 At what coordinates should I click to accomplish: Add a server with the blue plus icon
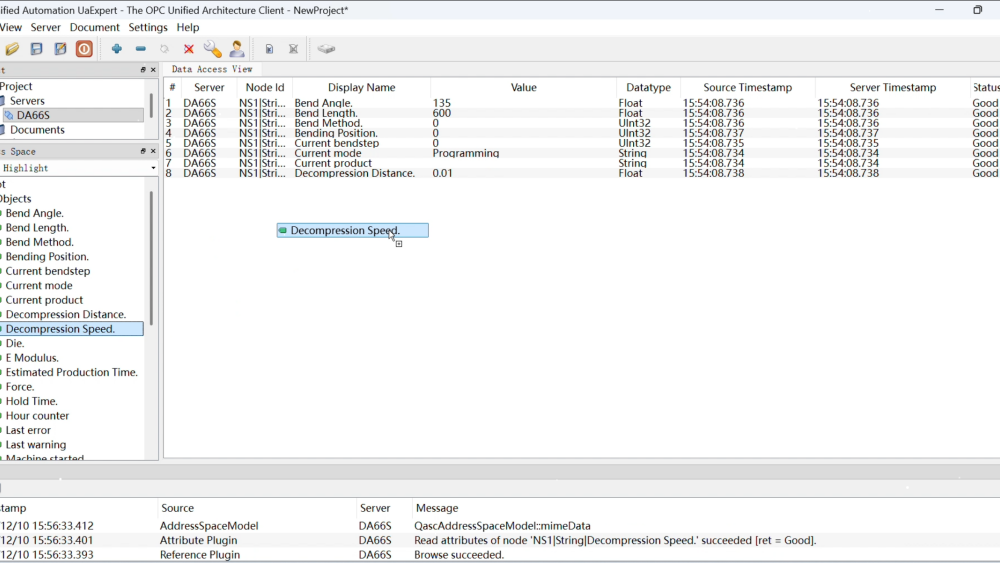coord(117,49)
